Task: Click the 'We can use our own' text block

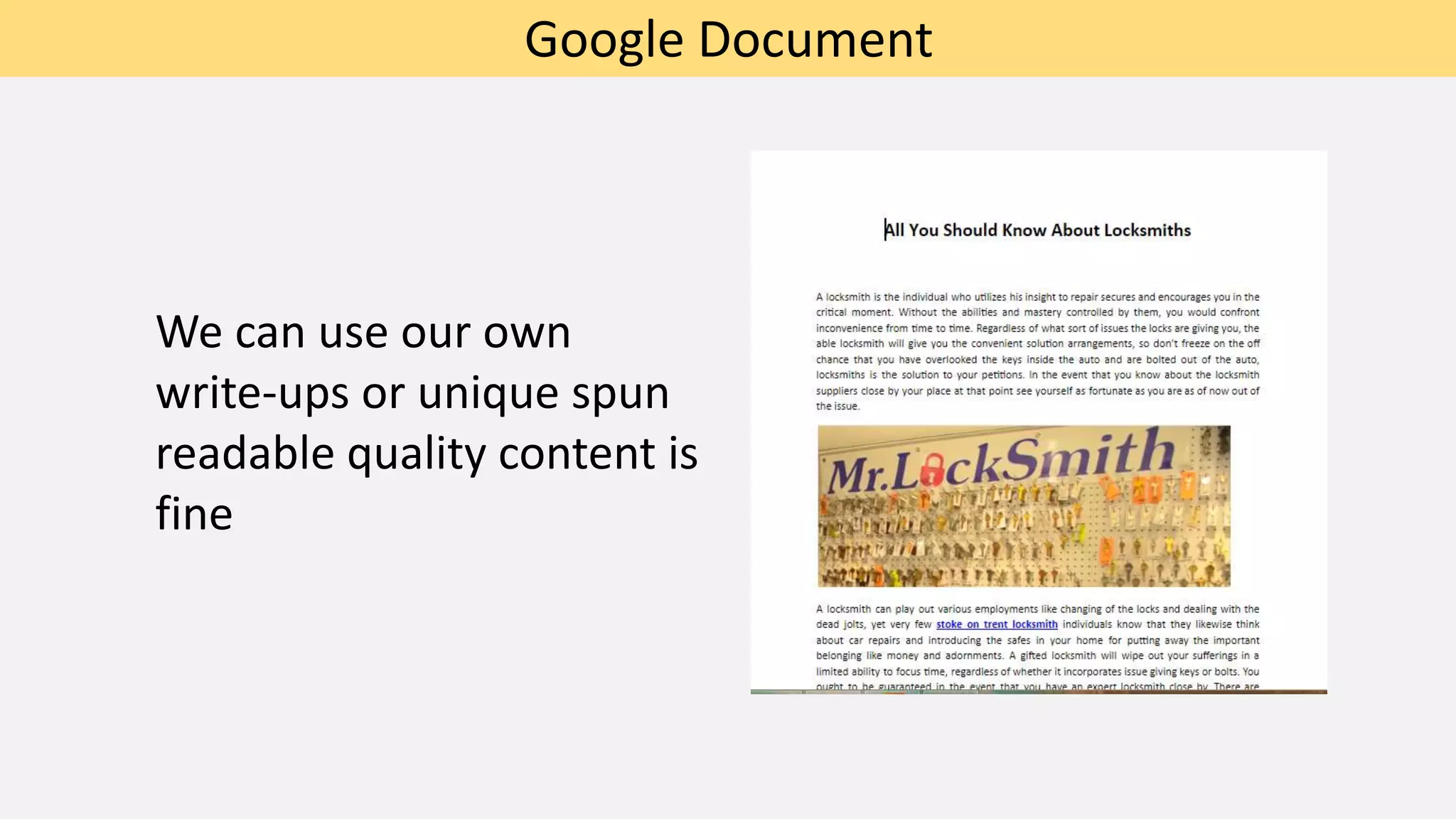Action: (x=427, y=422)
